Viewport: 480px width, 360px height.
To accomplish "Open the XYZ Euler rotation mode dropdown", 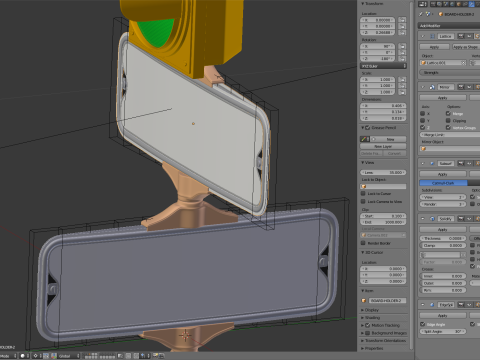I will coord(383,66).
